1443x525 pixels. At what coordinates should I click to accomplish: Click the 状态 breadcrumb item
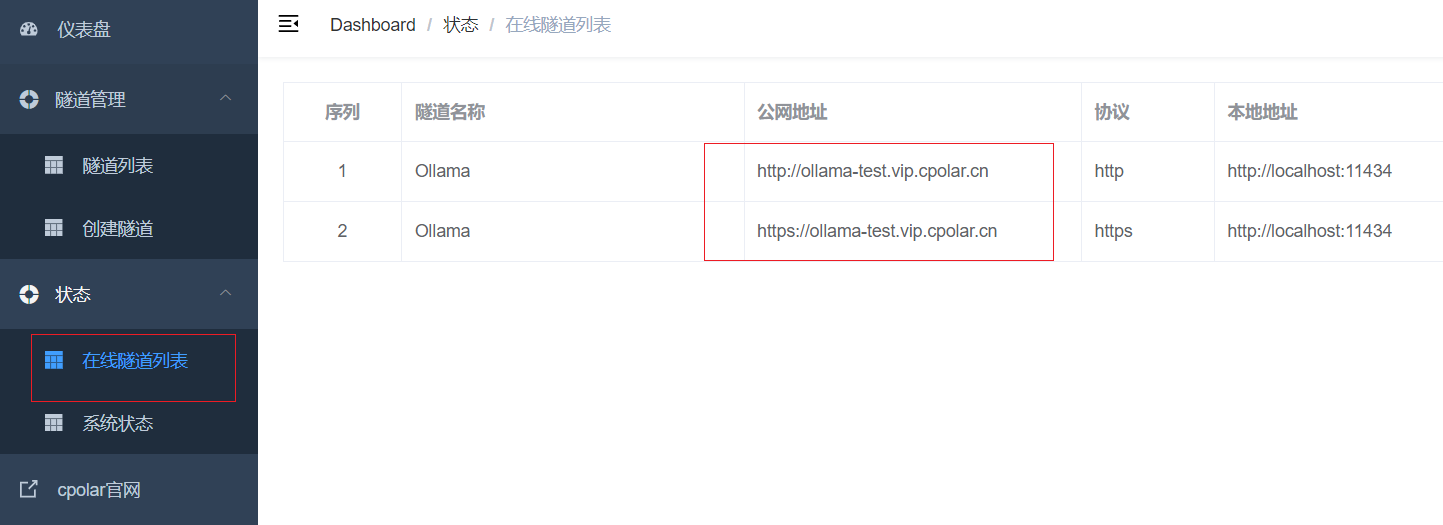pyautogui.click(x=461, y=25)
